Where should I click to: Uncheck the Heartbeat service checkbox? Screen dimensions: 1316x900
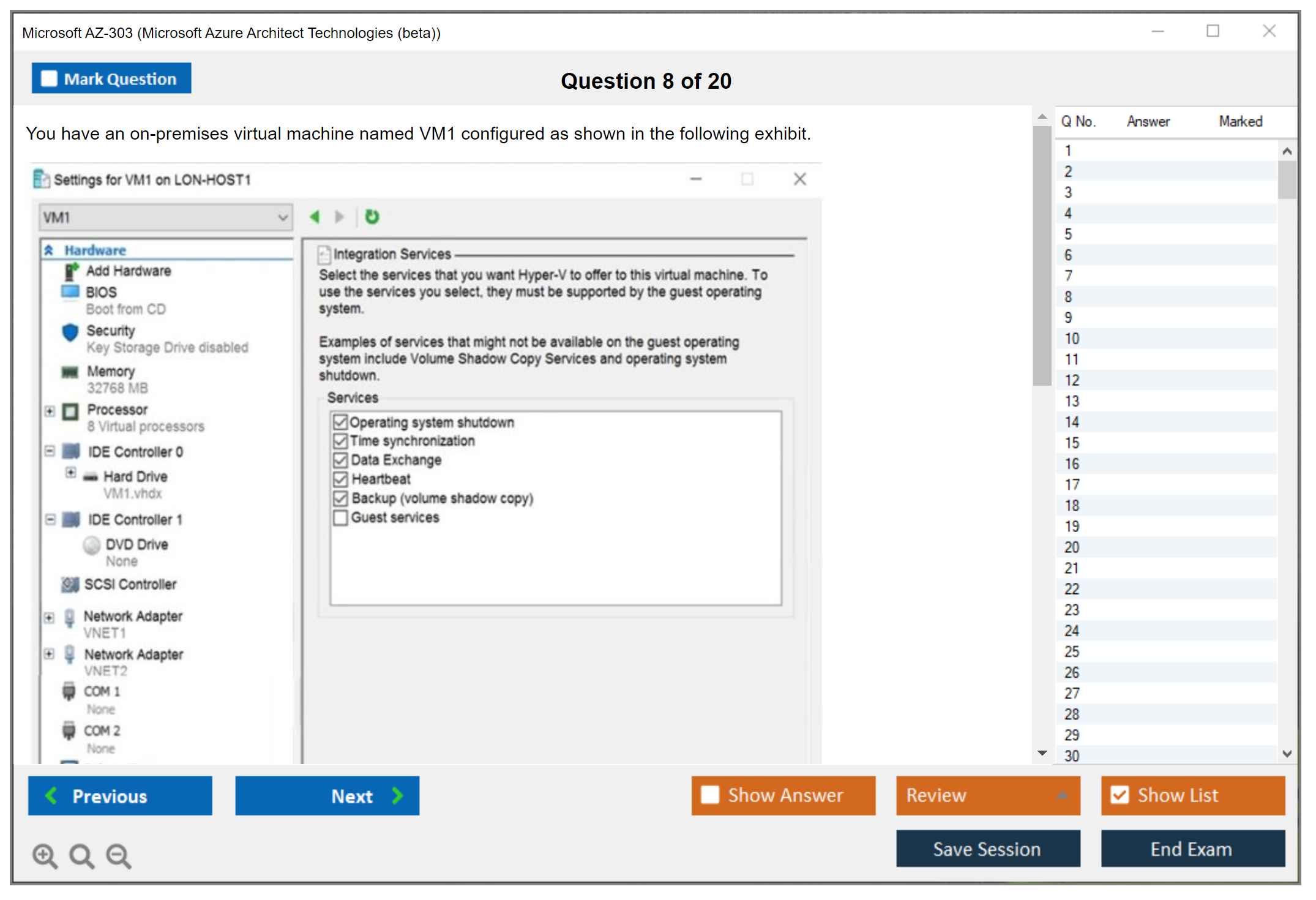coord(340,479)
